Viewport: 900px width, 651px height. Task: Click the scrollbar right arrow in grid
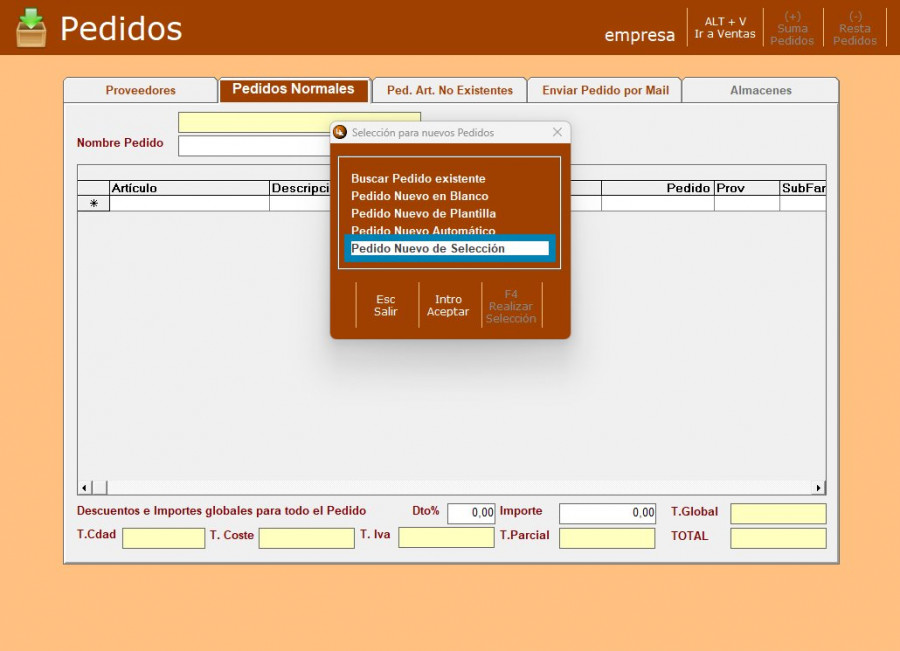pyautogui.click(x=819, y=488)
